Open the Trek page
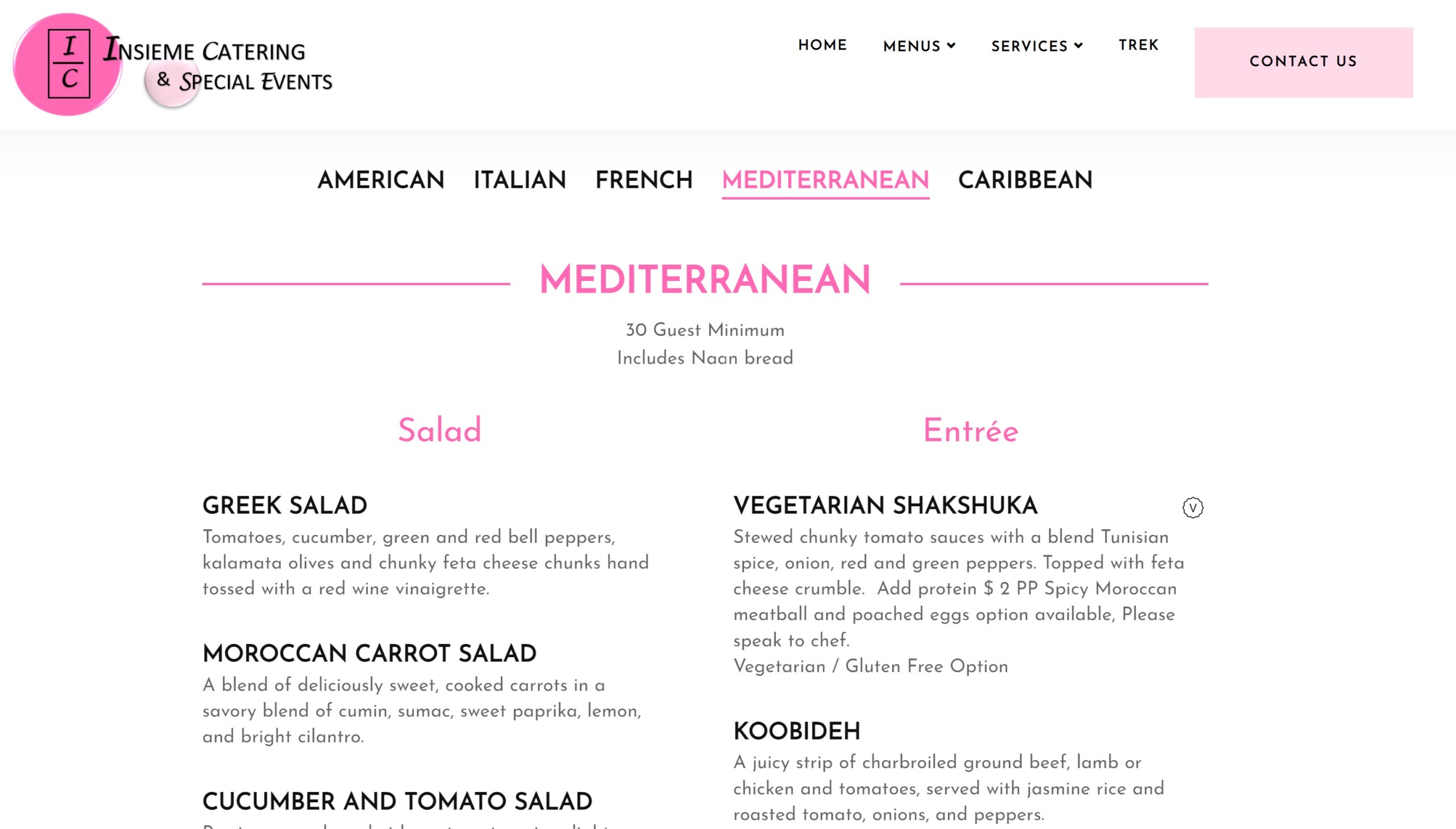The width and height of the screenshot is (1456, 829). pyautogui.click(x=1138, y=46)
